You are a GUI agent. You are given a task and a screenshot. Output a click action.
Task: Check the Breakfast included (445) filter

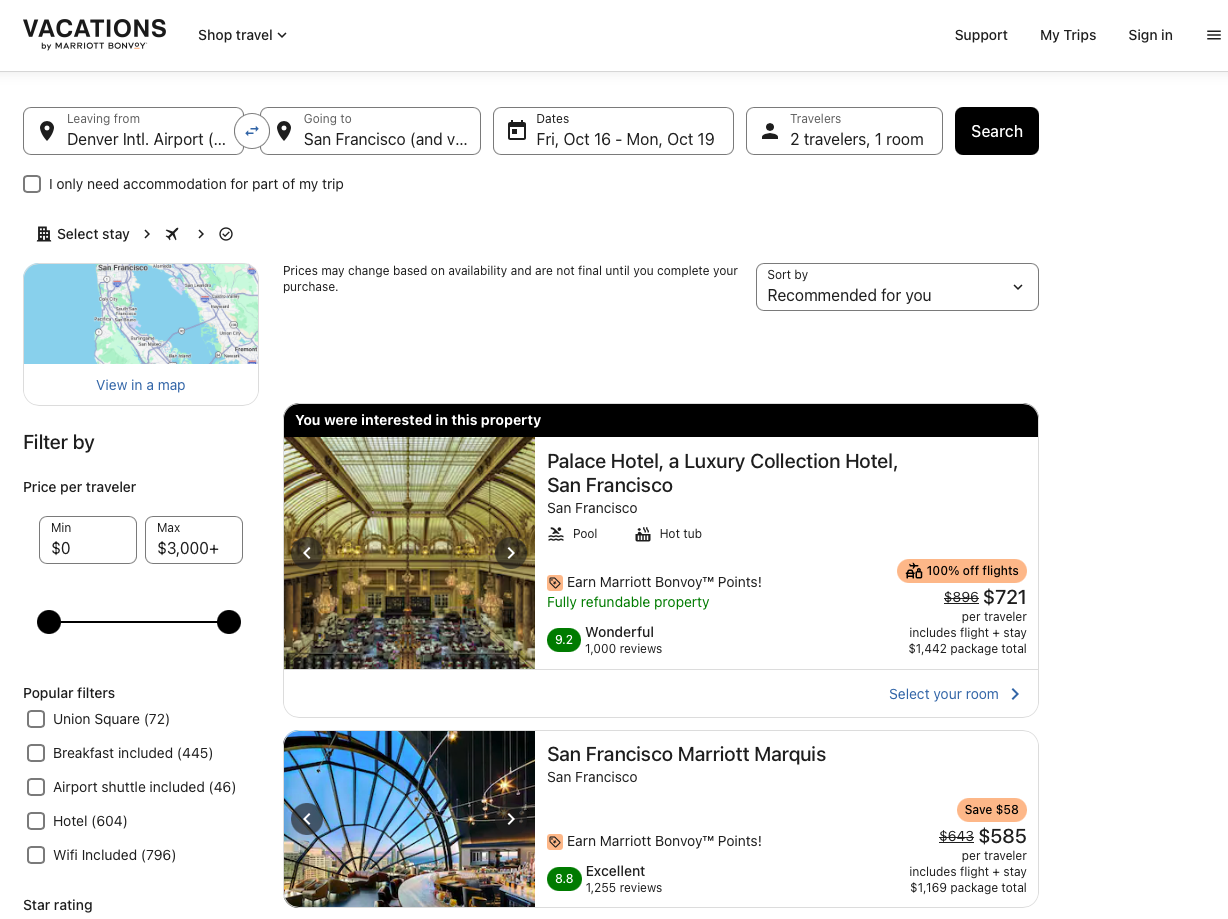(36, 753)
